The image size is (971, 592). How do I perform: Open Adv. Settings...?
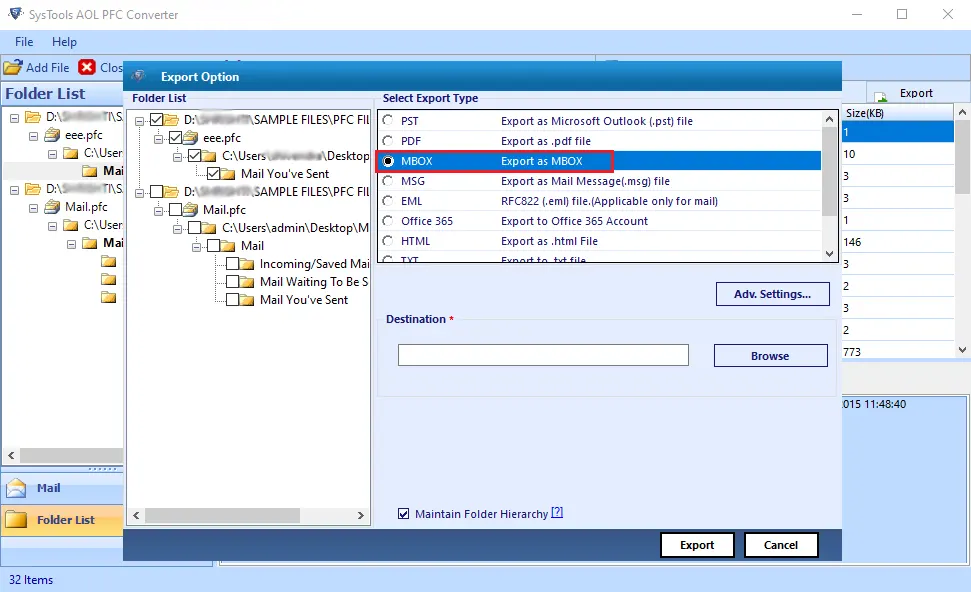[x=772, y=294]
